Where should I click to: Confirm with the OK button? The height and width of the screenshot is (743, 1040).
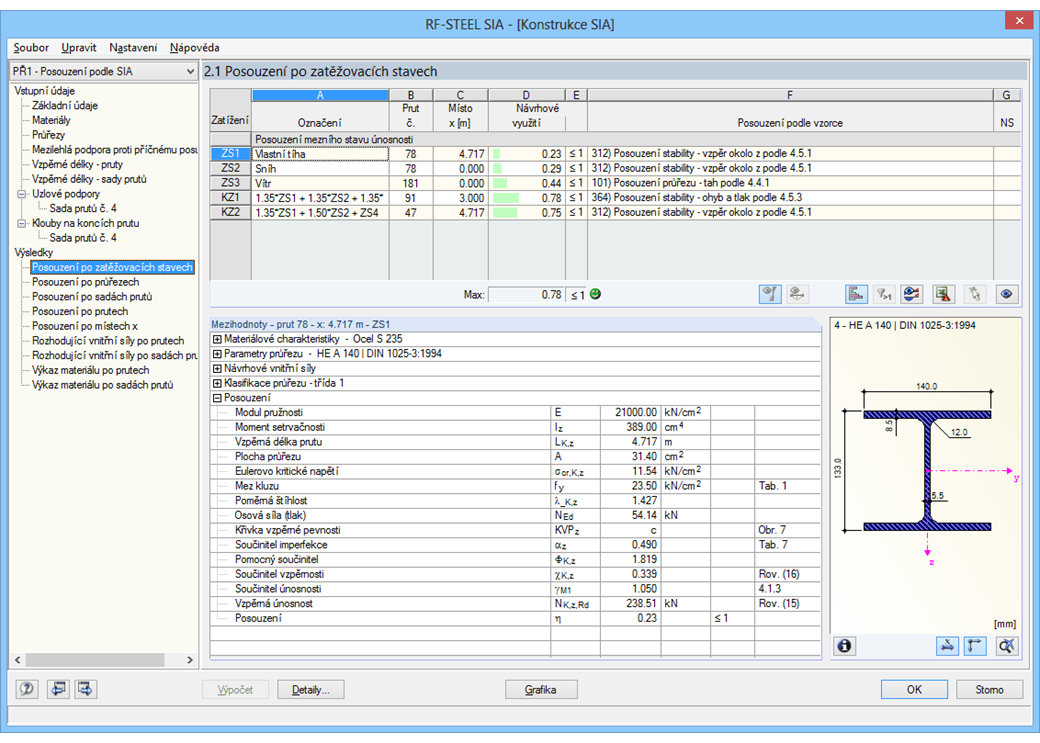click(914, 690)
